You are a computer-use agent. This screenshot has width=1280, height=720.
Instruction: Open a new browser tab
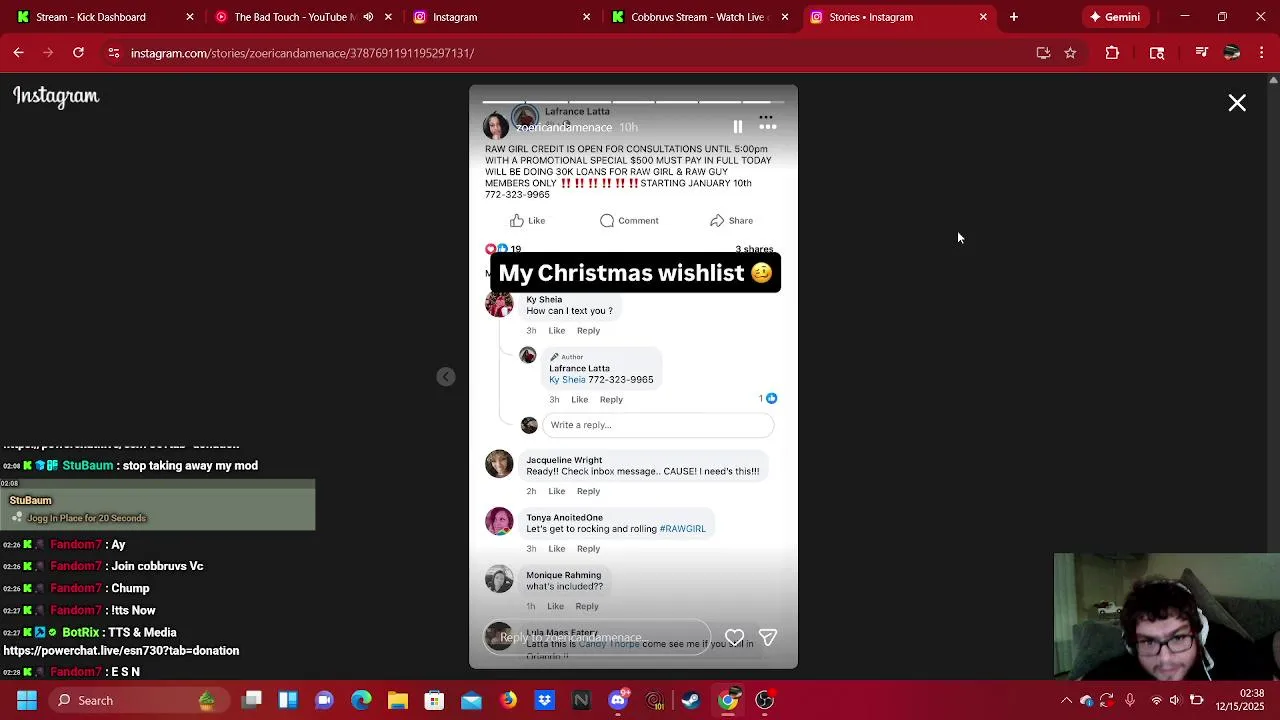click(1014, 17)
